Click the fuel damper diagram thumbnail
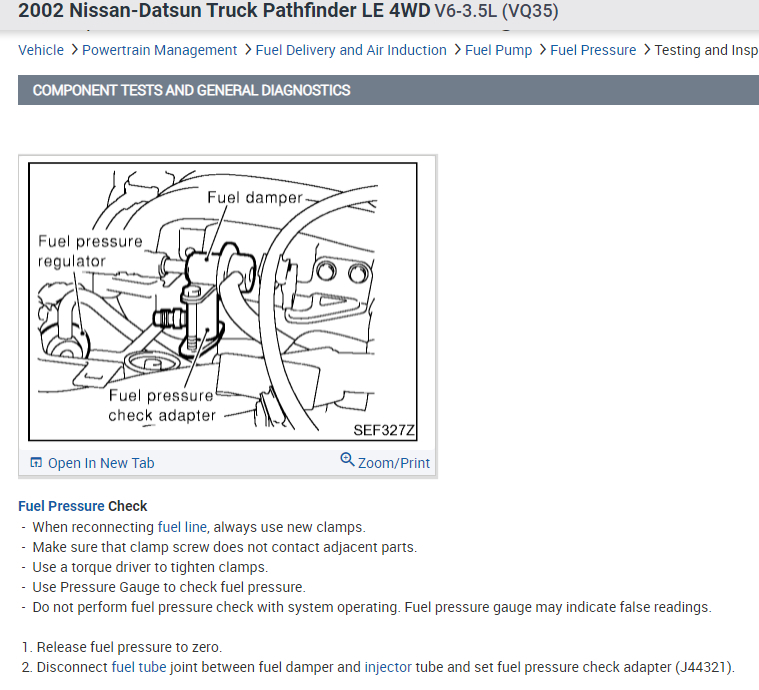The height and width of the screenshot is (690, 759). [223, 302]
